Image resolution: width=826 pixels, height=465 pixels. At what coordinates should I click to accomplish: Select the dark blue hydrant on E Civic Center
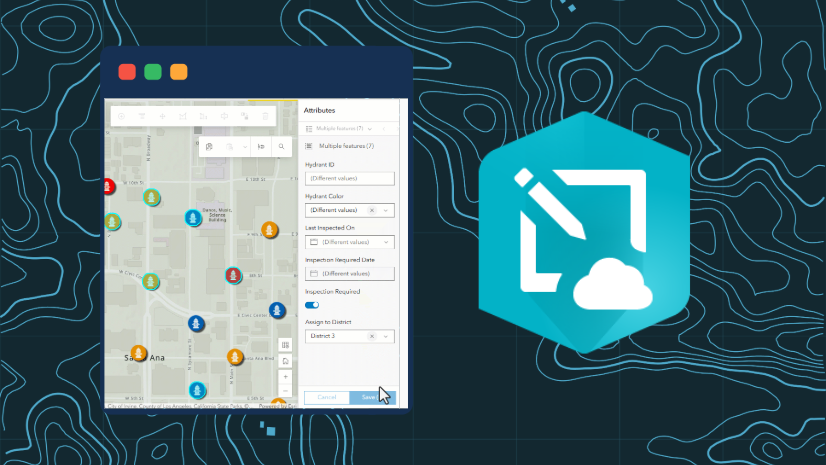(277, 310)
